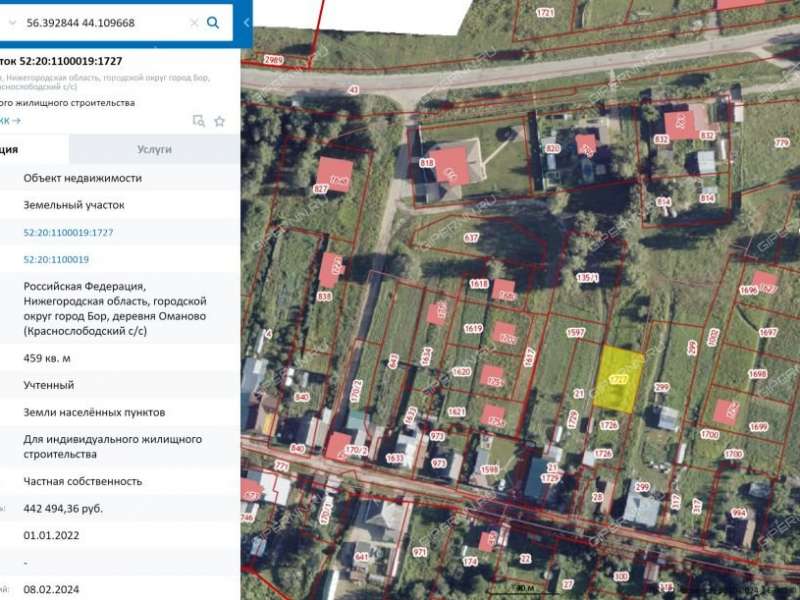
Task: Click the find-on-map icon beside star
Action: click(198, 121)
